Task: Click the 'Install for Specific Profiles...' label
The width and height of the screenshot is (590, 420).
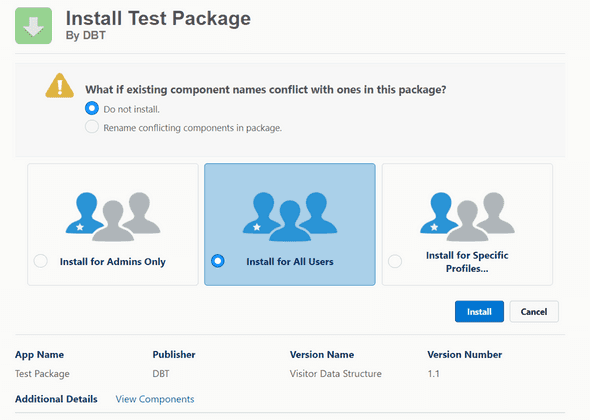Action: 467,262
